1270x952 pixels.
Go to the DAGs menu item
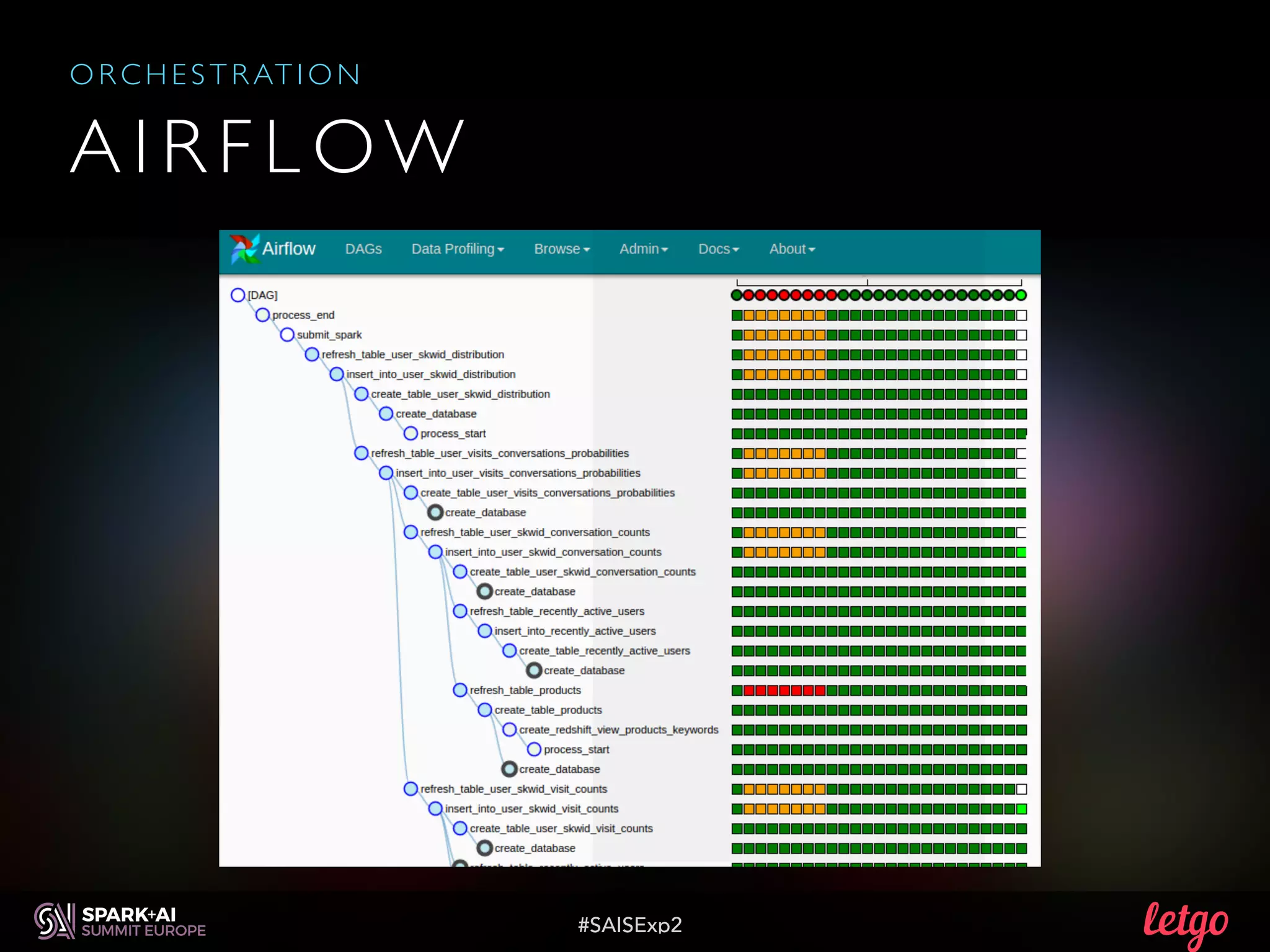pyautogui.click(x=363, y=249)
